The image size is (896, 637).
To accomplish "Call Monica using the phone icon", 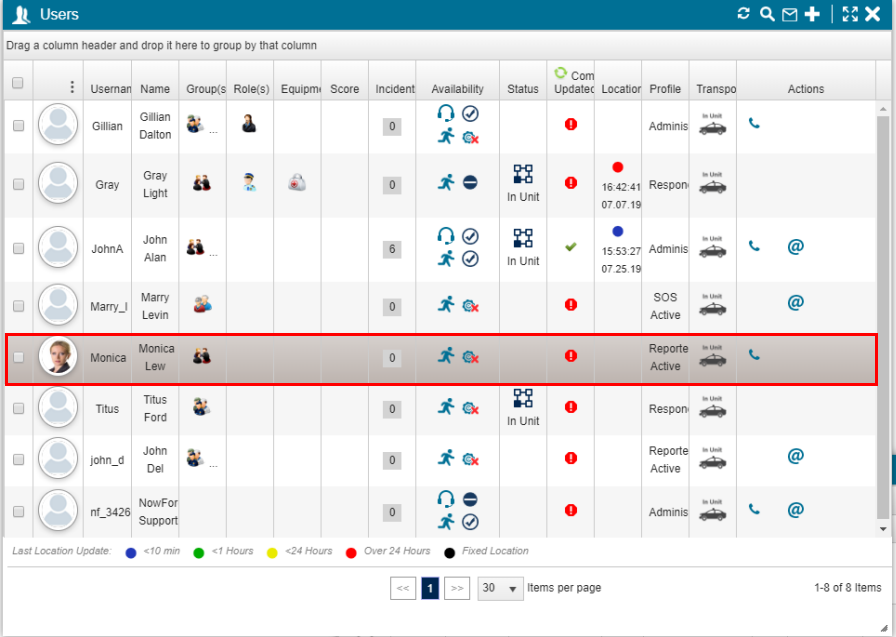I will pyautogui.click(x=754, y=355).
